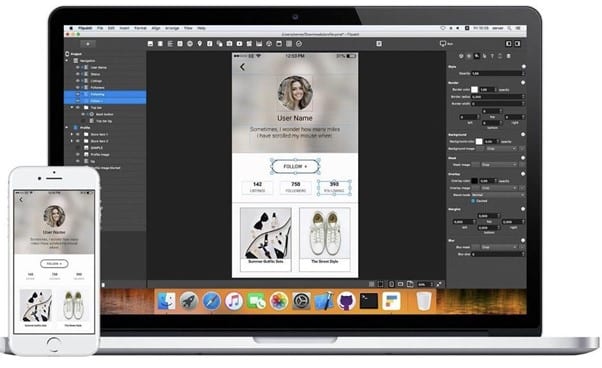Open the Arrange menu
Image resolution: width=602 pixels, height=368 pixels.
coord(172,28)
